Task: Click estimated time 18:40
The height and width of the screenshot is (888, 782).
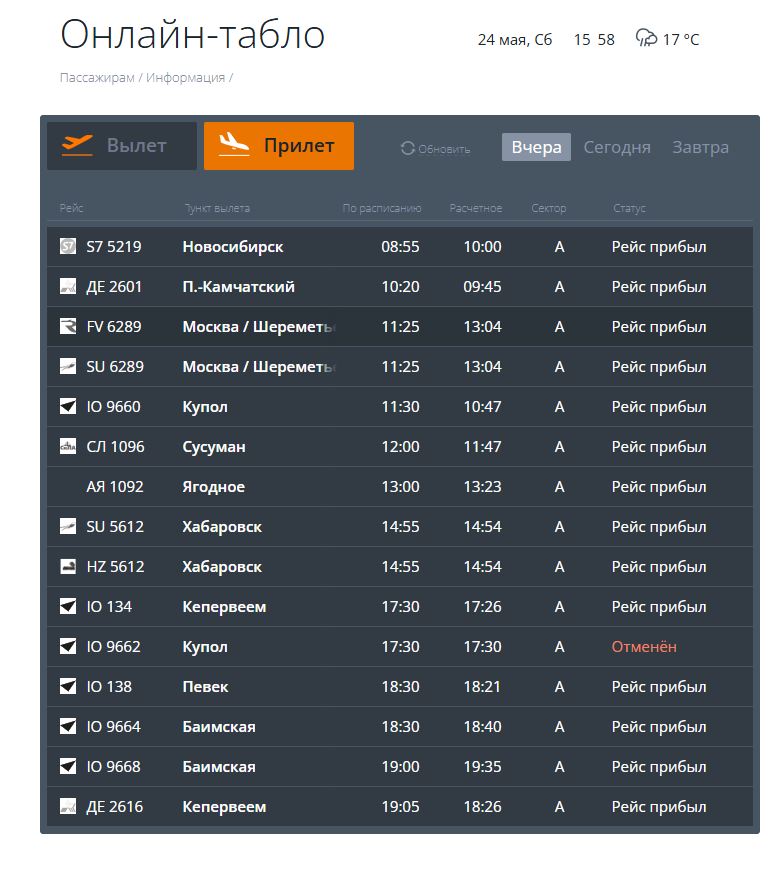Action: (x=482, y=727)
